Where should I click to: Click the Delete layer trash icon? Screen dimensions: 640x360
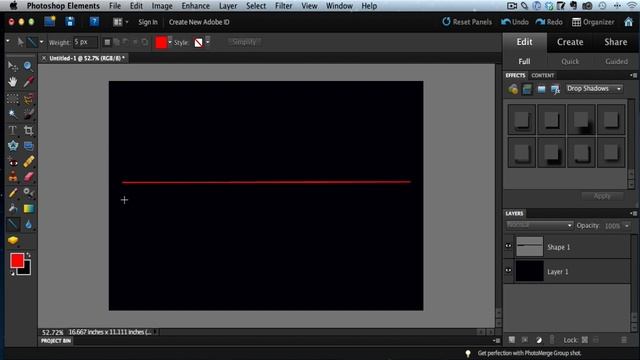coord(623,340)
